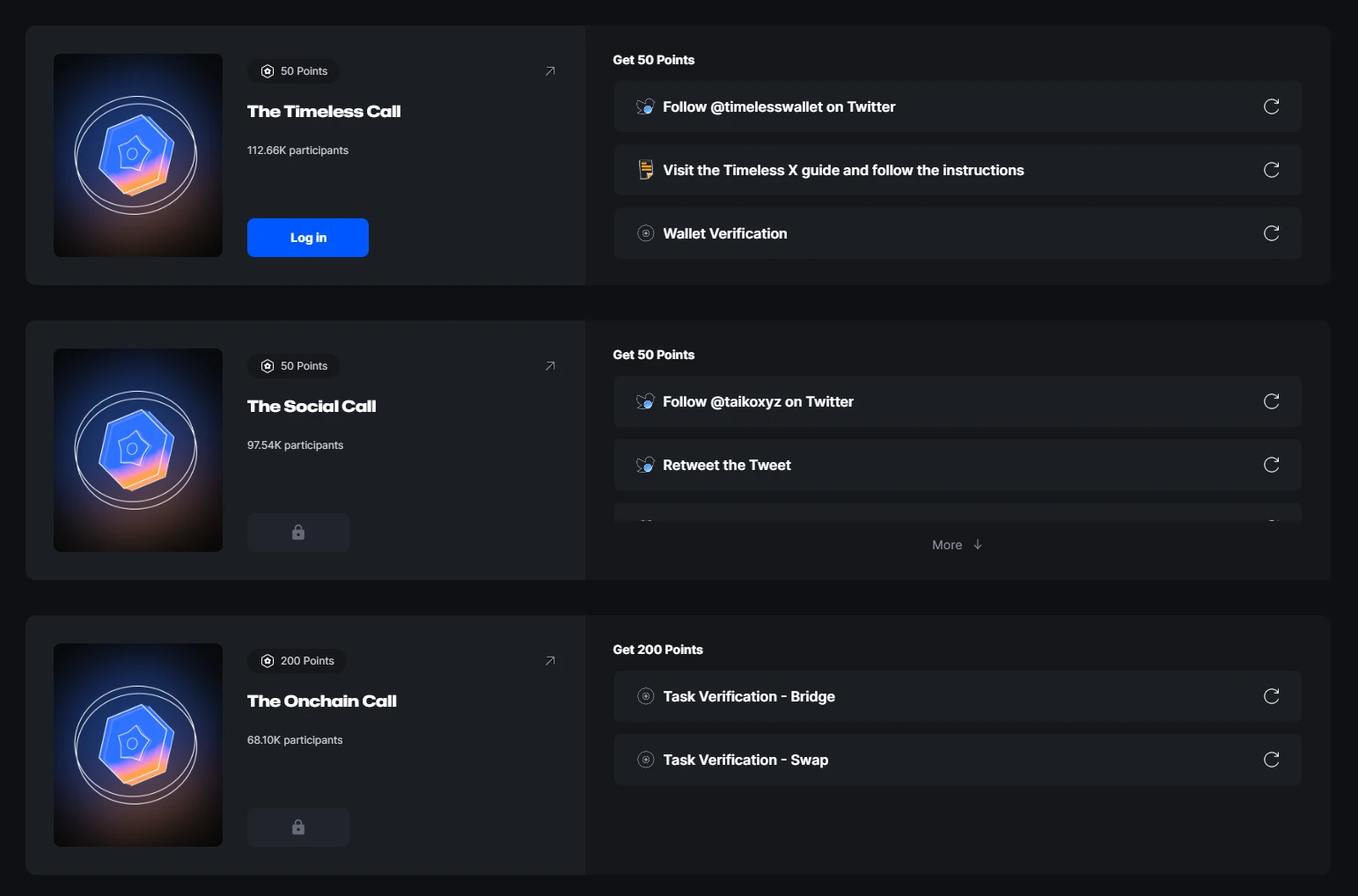
Task: Refresh the Follow @timelesswallet task status
Action: click(x=1271, y=106)
